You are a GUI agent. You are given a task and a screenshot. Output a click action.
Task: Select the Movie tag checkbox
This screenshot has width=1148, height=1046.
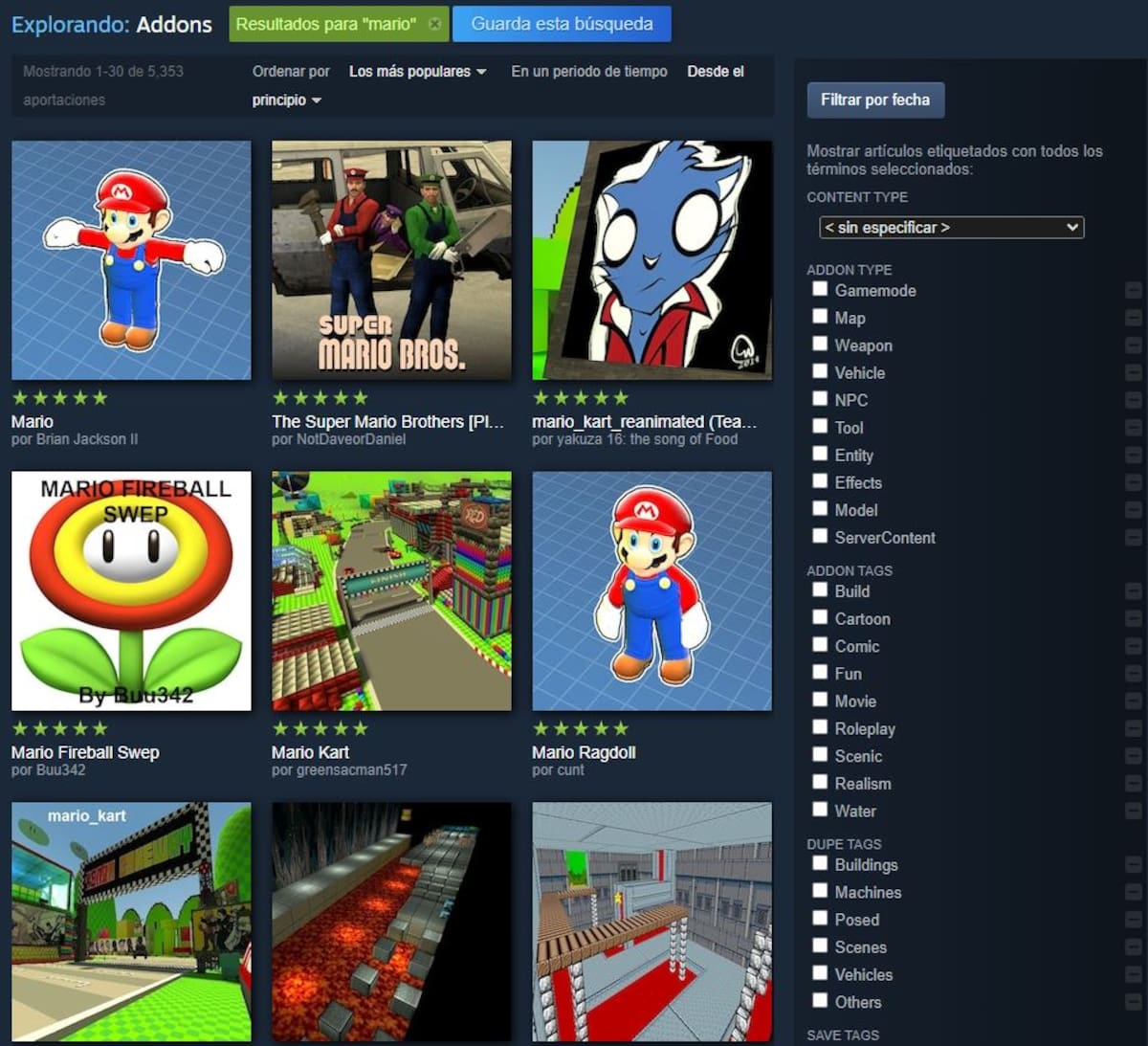[x=820, y=700]
